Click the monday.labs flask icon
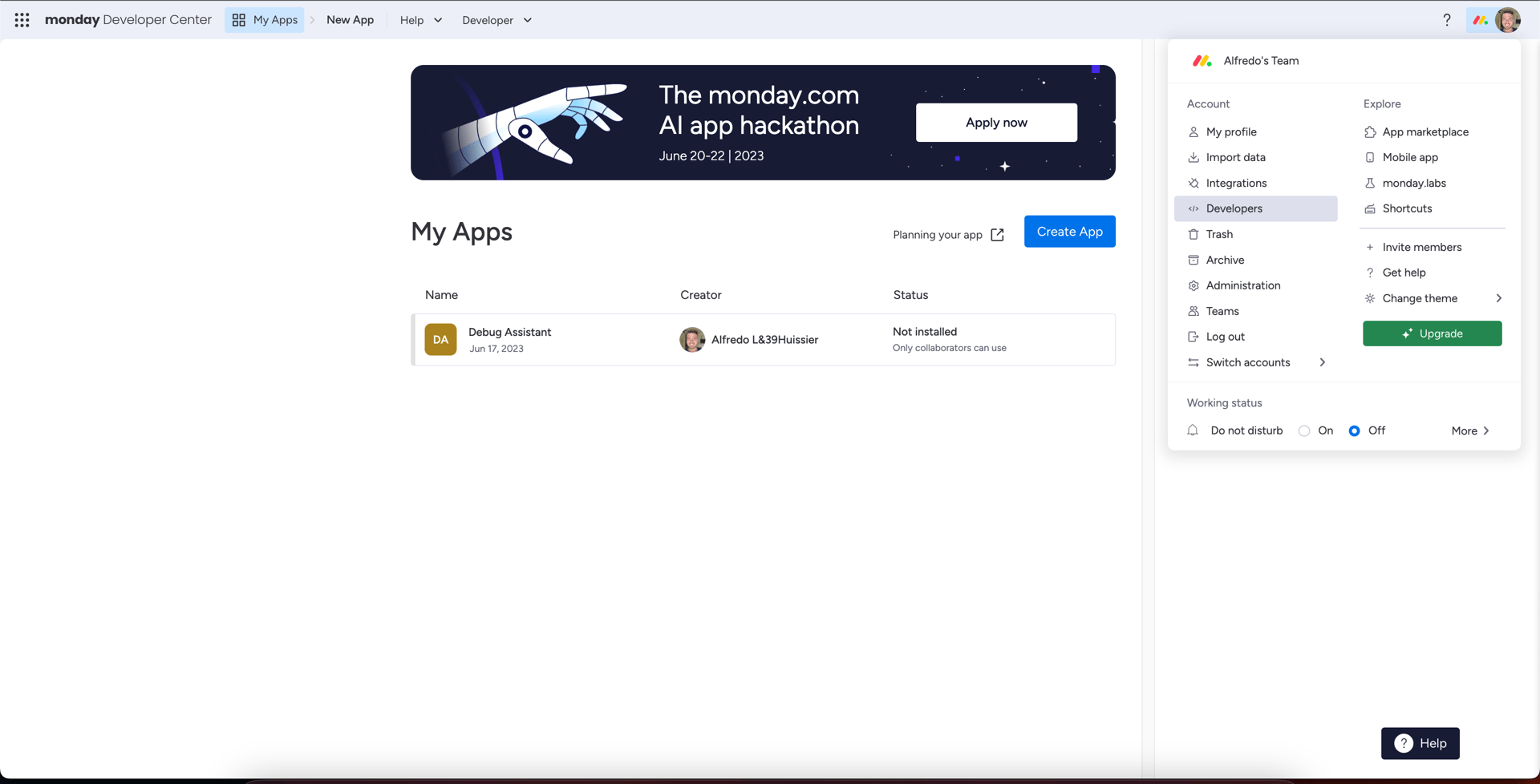Image resolution: width=1540 pixels, height=784 pixels. pyautogui.click(x=1370, y=183)
